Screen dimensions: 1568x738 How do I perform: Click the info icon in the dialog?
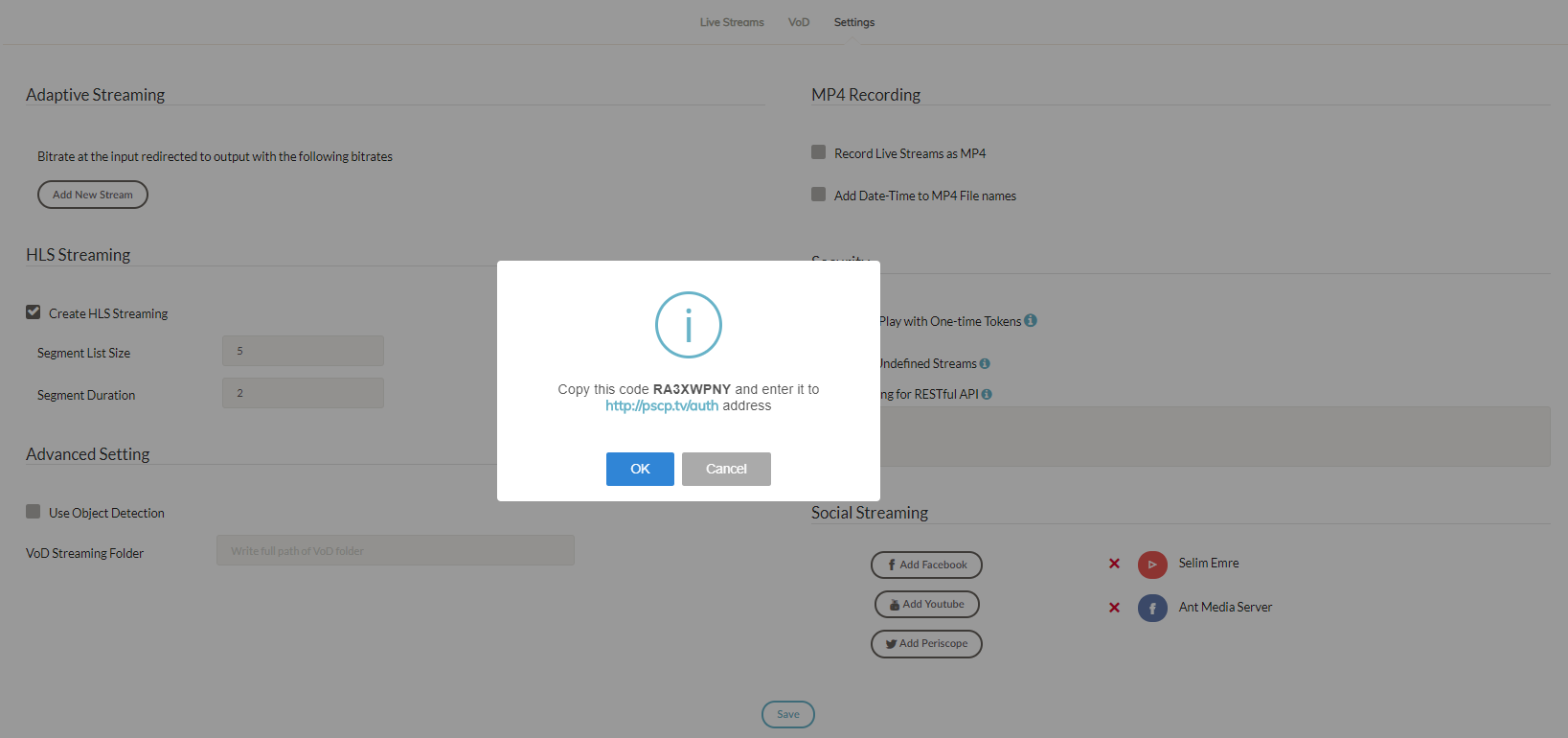[x=688, y=325]
